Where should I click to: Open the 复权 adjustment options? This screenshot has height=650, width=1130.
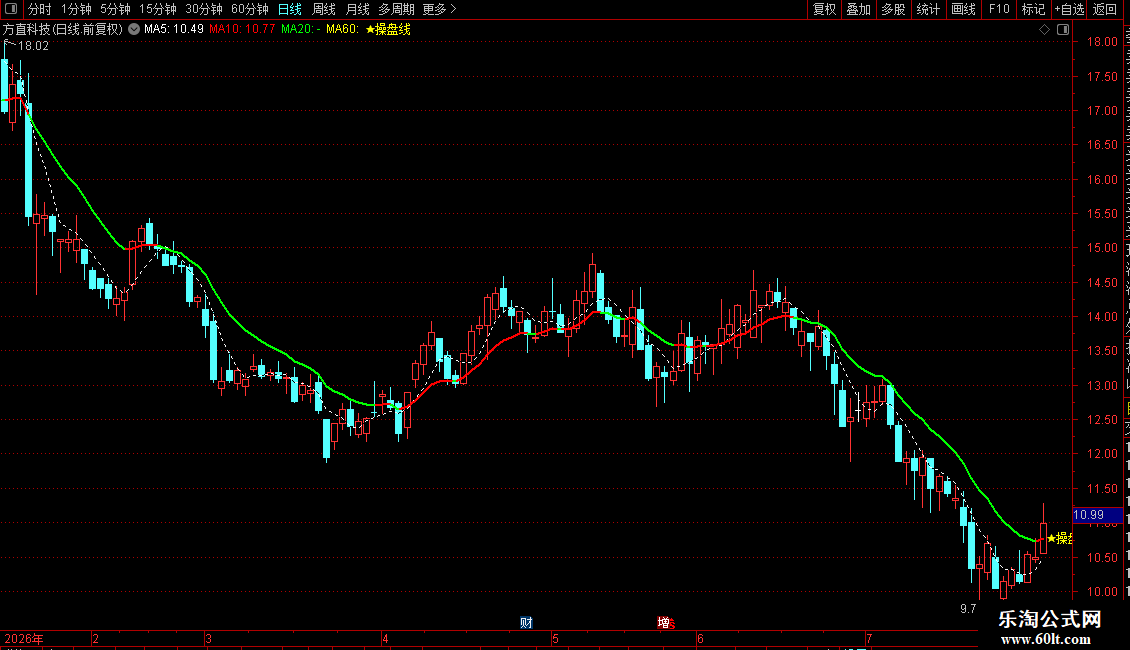click(824, 9)
